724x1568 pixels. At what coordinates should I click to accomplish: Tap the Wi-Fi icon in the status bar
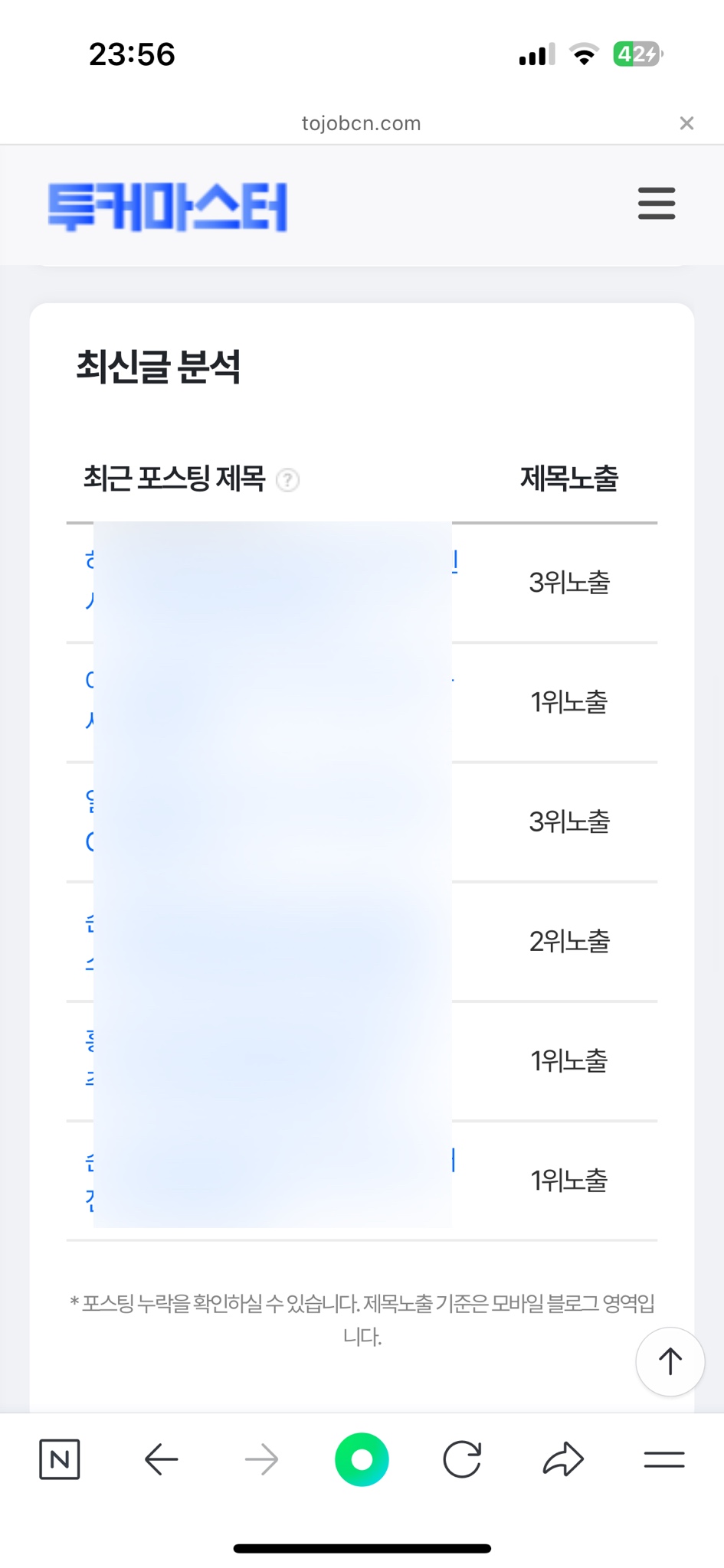click(x=584, y=54)
